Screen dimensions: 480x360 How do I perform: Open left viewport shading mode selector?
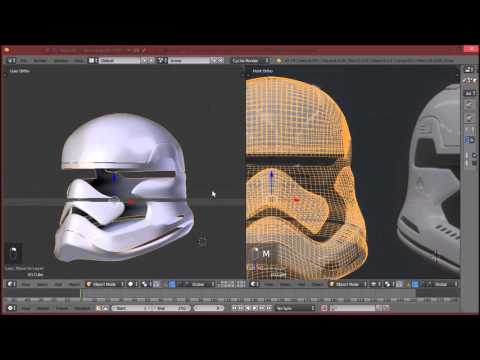pos(132,284)
